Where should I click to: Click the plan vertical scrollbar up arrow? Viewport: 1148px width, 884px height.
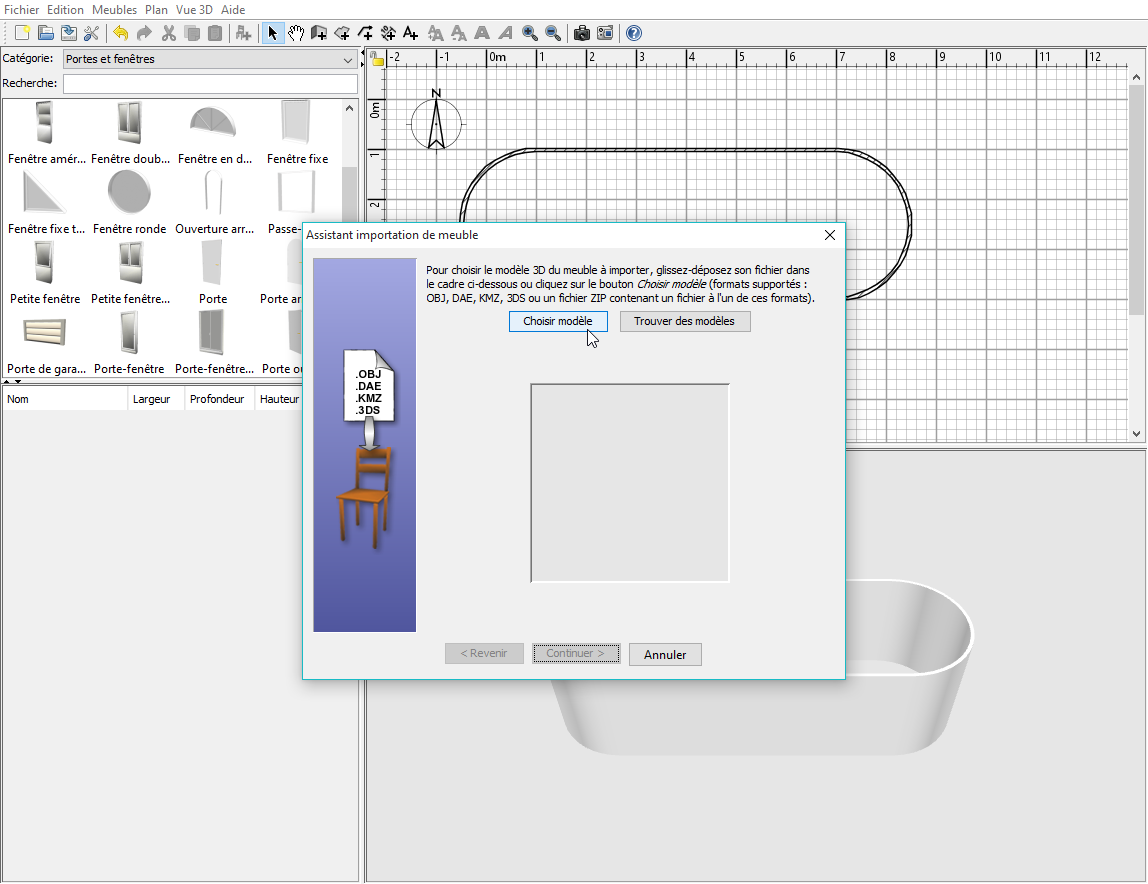click(x=1136, y=77)
